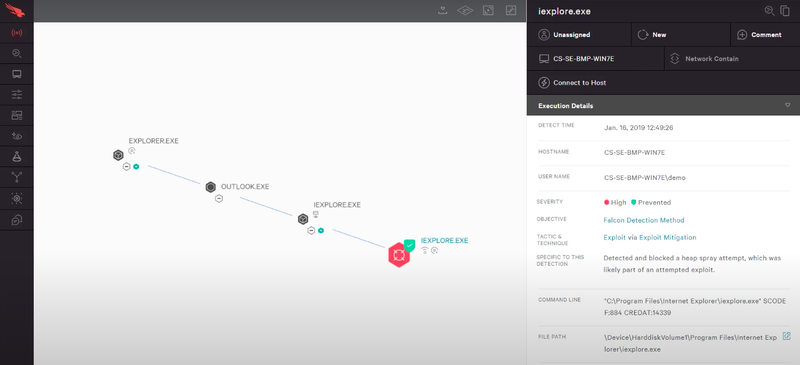Collapse the EXPLORER.EXE node with minus toggle
The height and width of the screenshot is (365, 800).
[x=127, y=166]
